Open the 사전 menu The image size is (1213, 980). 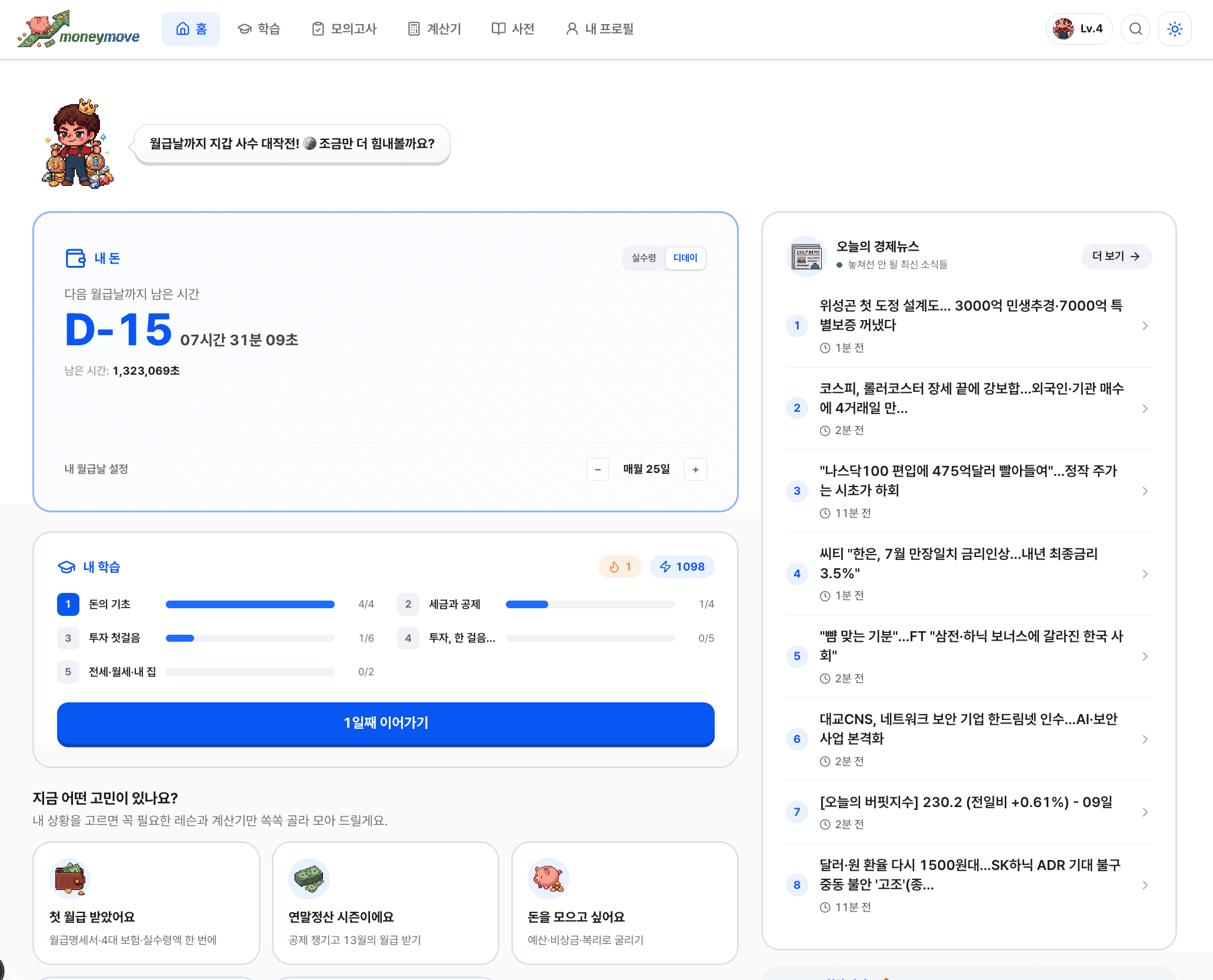(513, 29)
